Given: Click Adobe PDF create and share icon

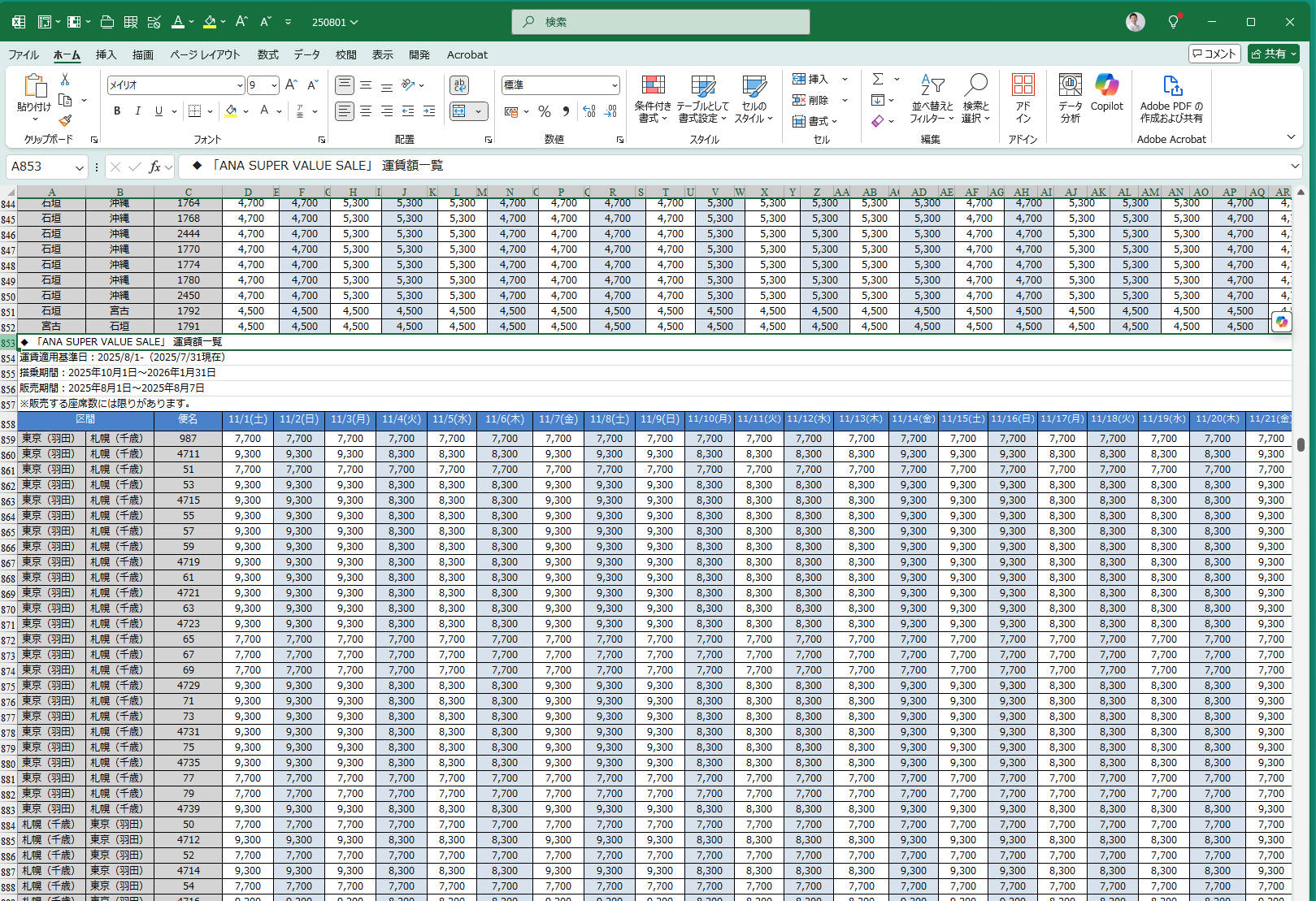Looking at the screenshot, I should (x=1171, y=98).
